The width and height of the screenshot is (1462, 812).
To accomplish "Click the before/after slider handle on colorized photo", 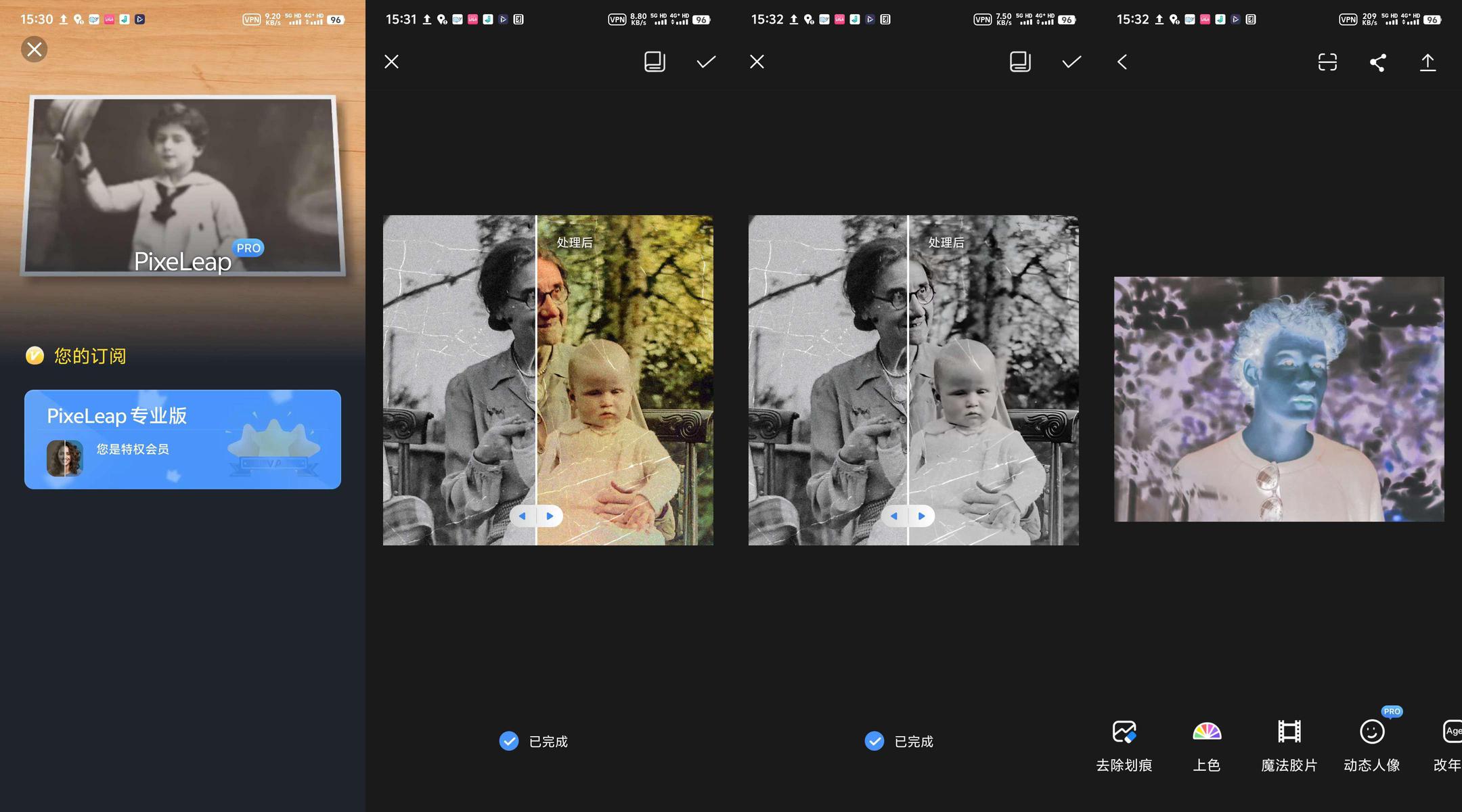I will click(x=536, y=516).
